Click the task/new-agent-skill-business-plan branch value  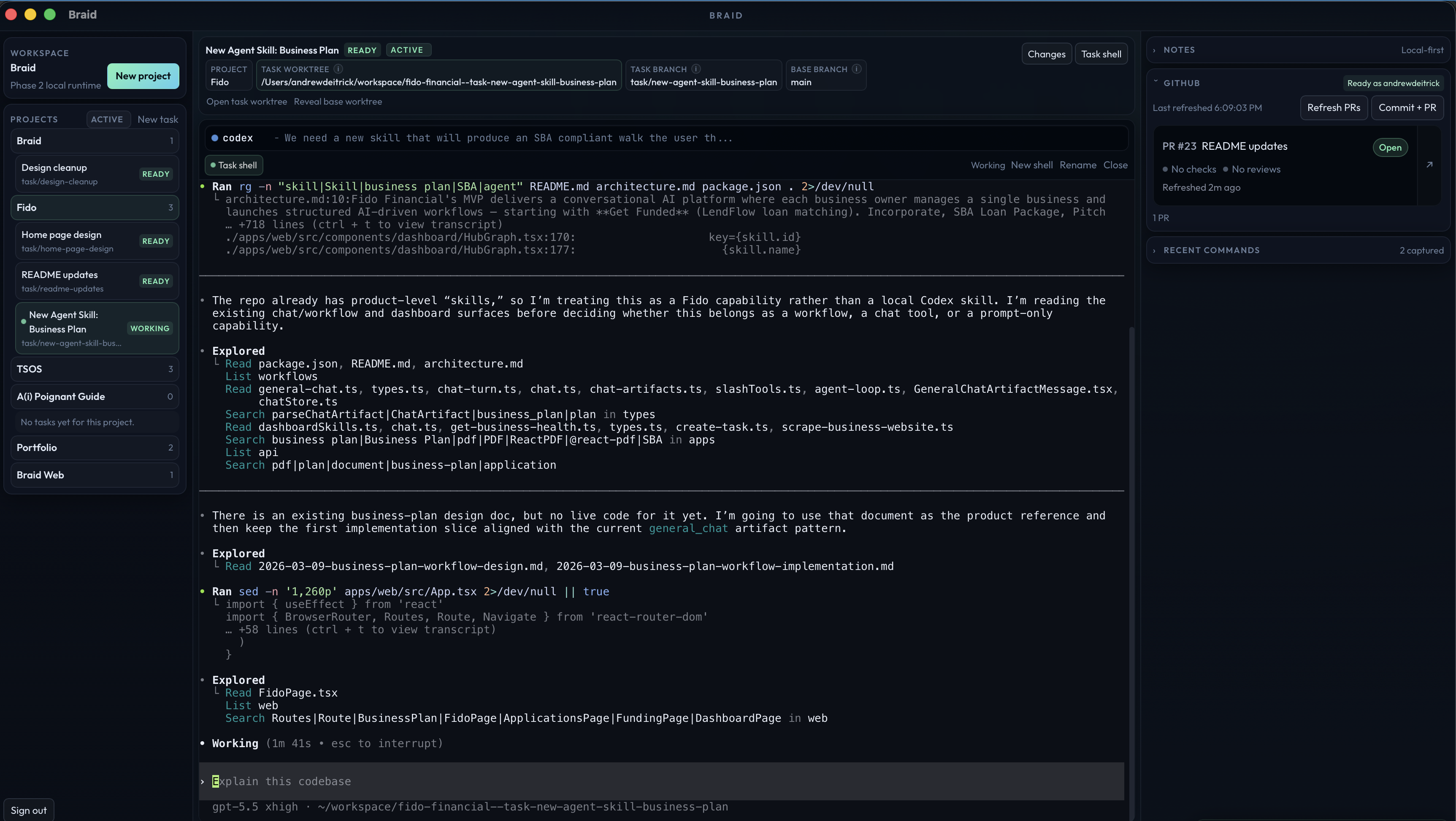click(703, 83)
